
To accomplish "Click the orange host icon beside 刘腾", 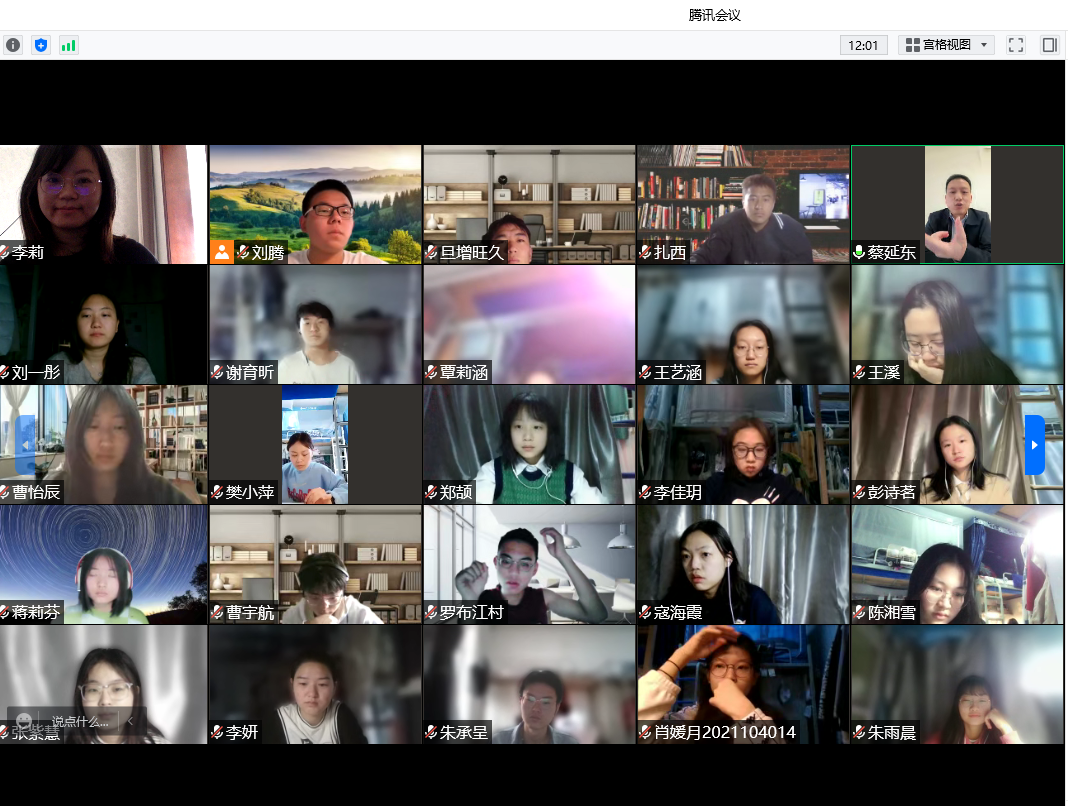I will [x=221, y=252].
